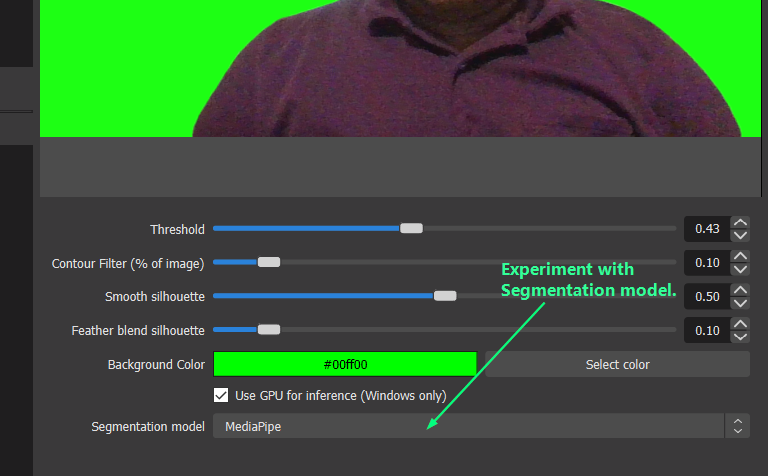Click the Segmentation model dropdown arrows
The width and height of the screenshot is (768, 476).
point(738,426)
